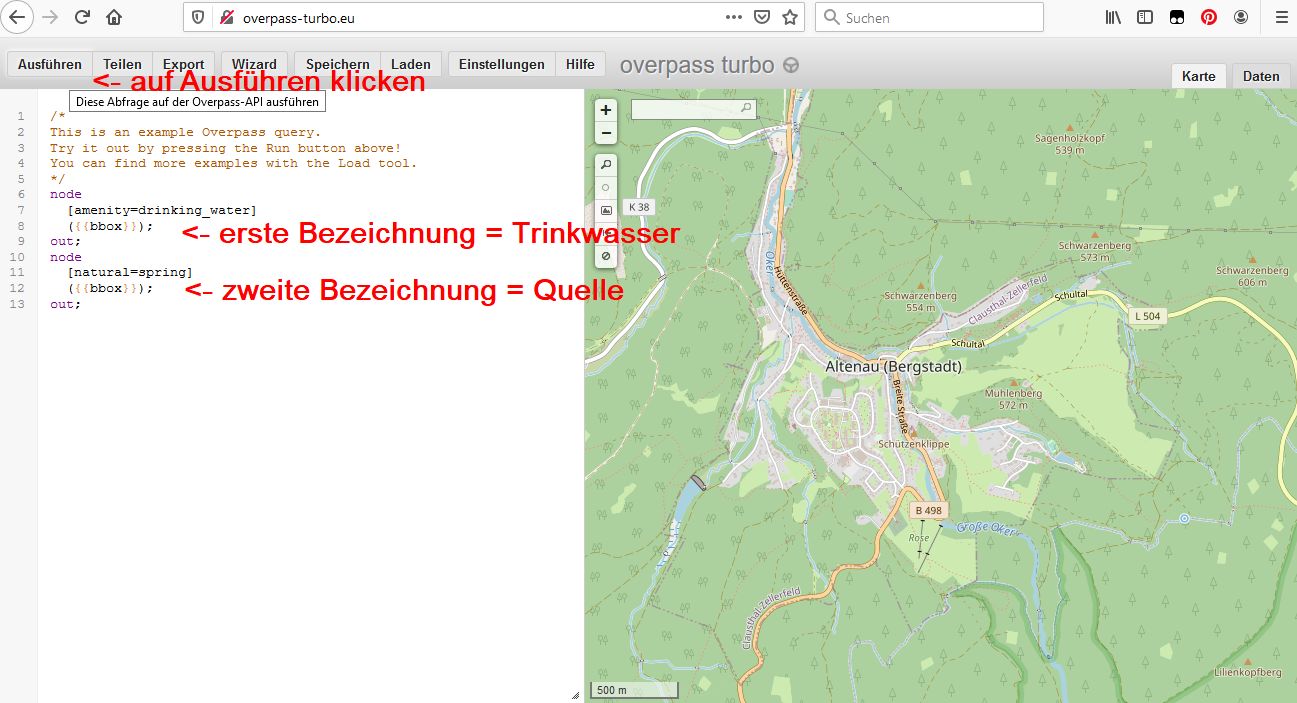Open the Teilen share dialog
The image size is (1297, 703).
coord(123,64)
